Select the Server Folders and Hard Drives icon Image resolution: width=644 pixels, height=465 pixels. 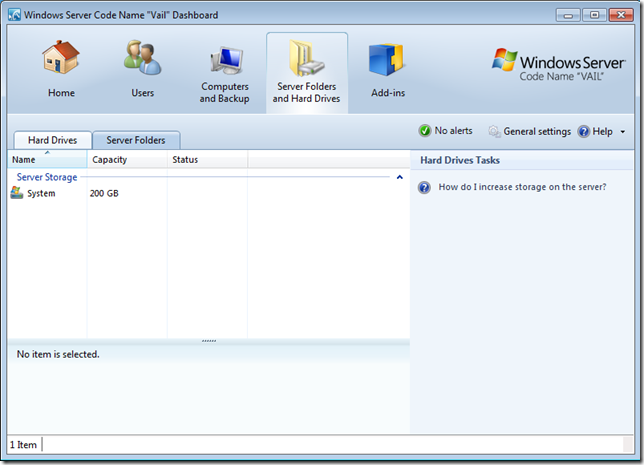tap(306, 58)
